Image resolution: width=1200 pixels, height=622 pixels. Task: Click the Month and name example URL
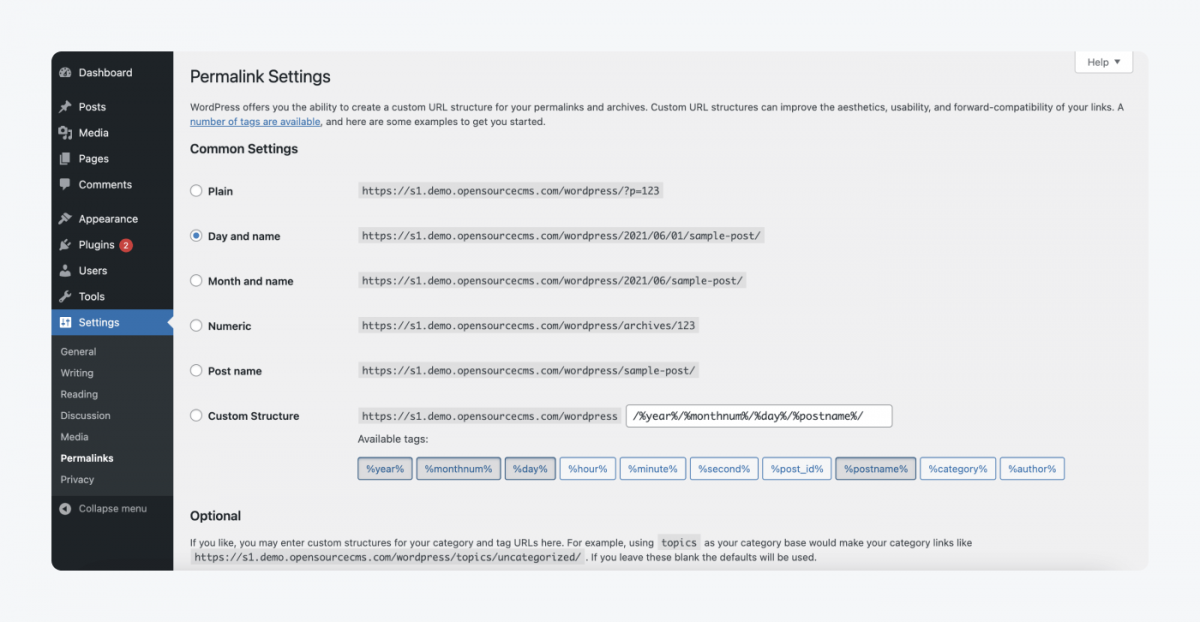tap(552, 281)
